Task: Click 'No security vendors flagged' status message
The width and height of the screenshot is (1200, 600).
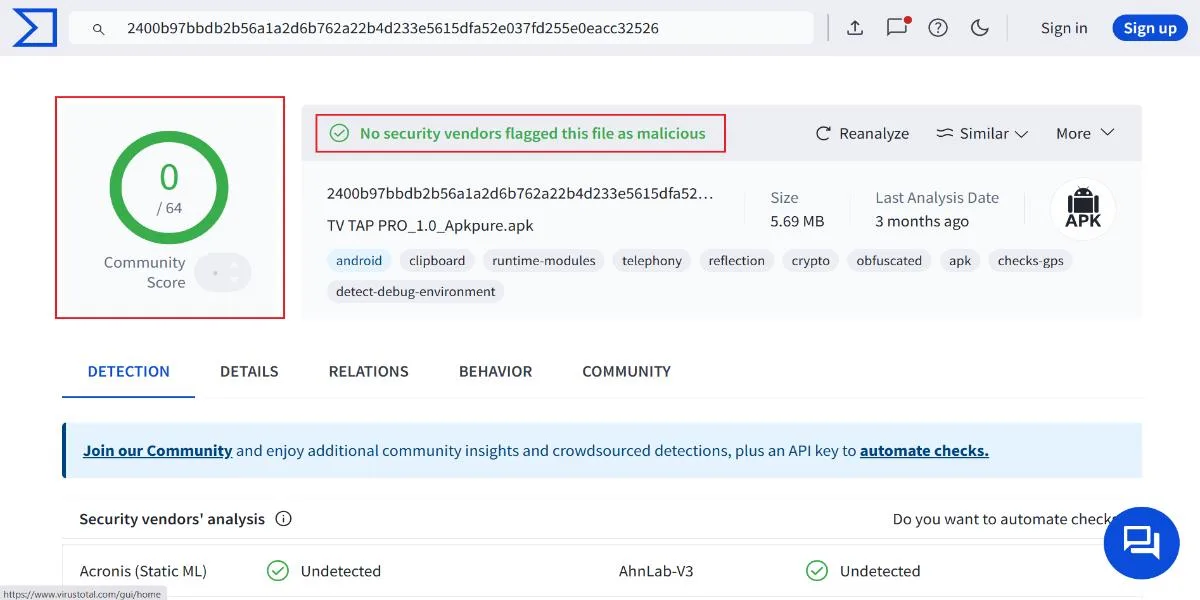Action: [532, 133]
